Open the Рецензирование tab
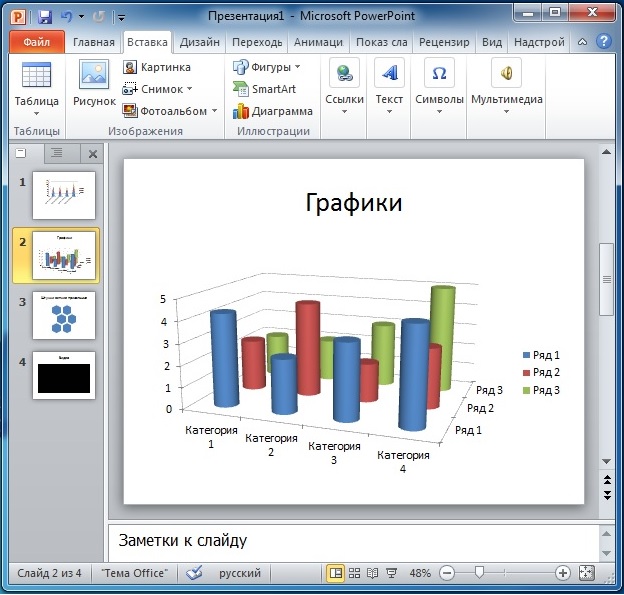The width and height of the screenshot is (624, 595). pos(444,42)
